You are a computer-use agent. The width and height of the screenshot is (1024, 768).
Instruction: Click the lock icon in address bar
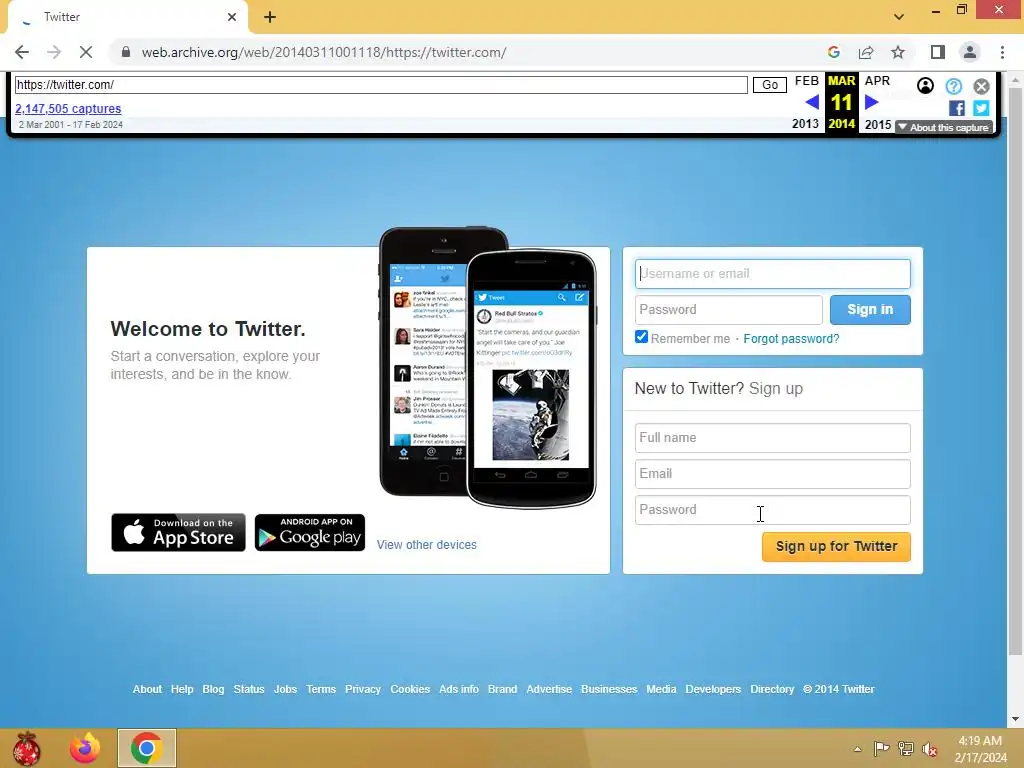pos(126,52)
